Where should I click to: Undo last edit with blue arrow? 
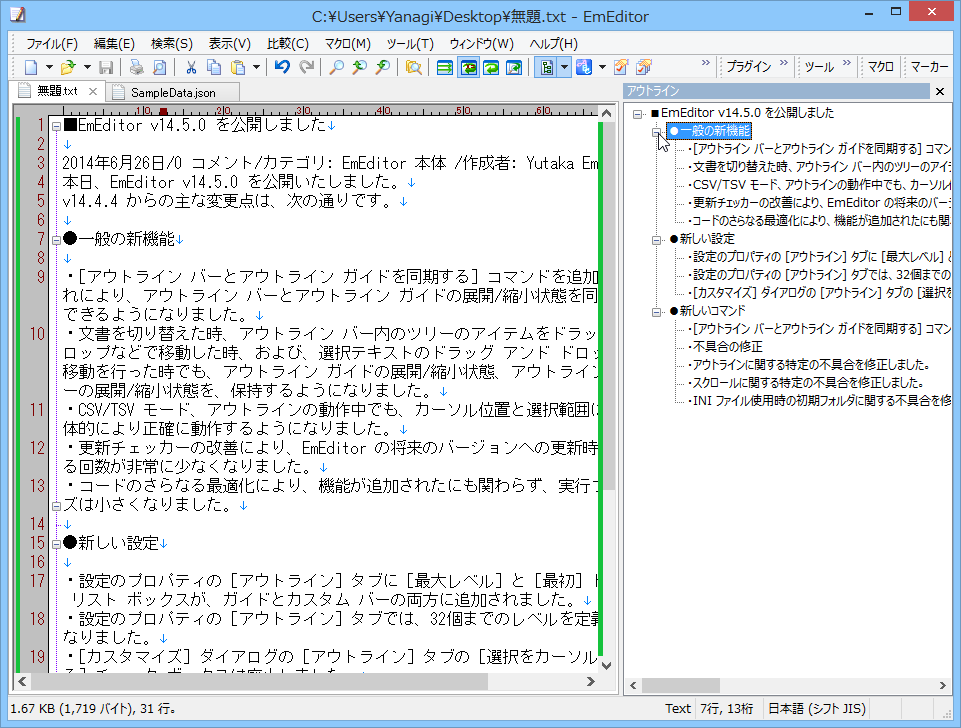tap(282, 67)
